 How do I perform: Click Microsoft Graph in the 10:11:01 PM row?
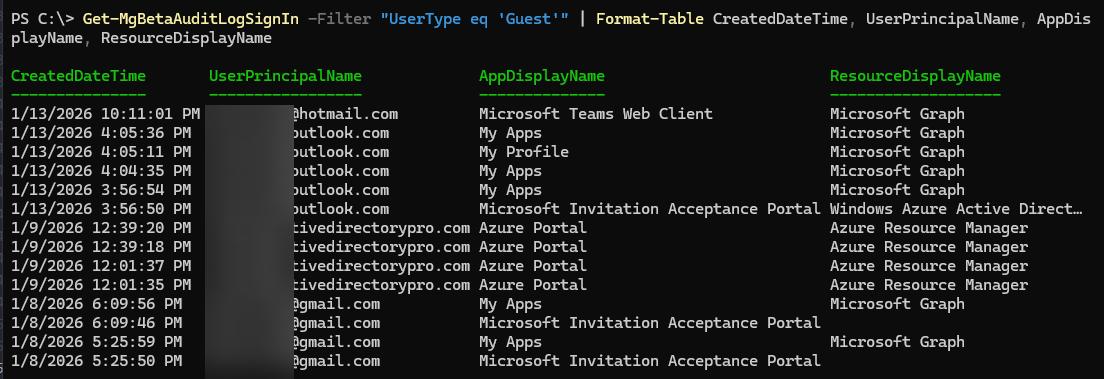coord(897,114)
